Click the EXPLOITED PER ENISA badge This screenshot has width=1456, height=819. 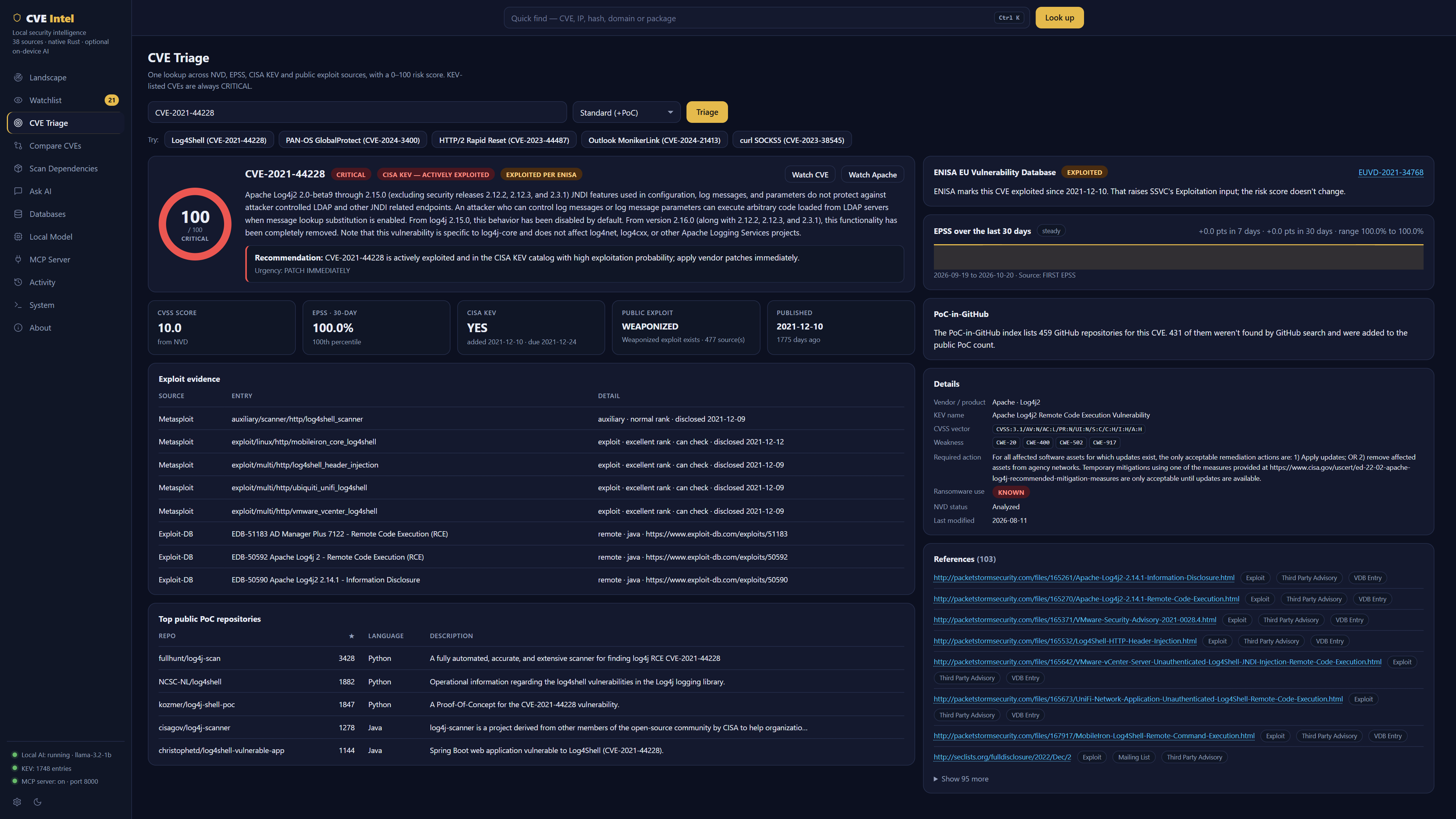(541, 175)
